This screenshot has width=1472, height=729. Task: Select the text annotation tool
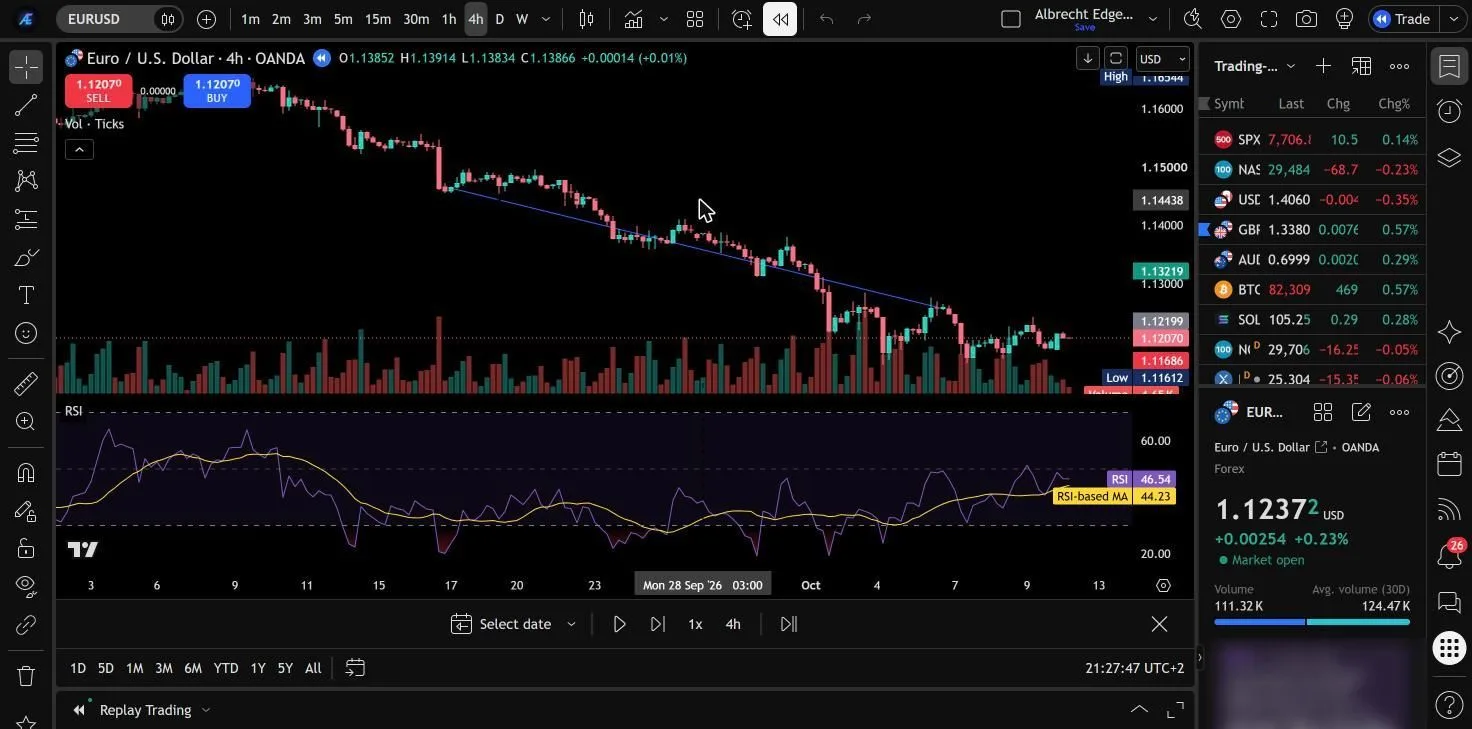tap(26, 295)
